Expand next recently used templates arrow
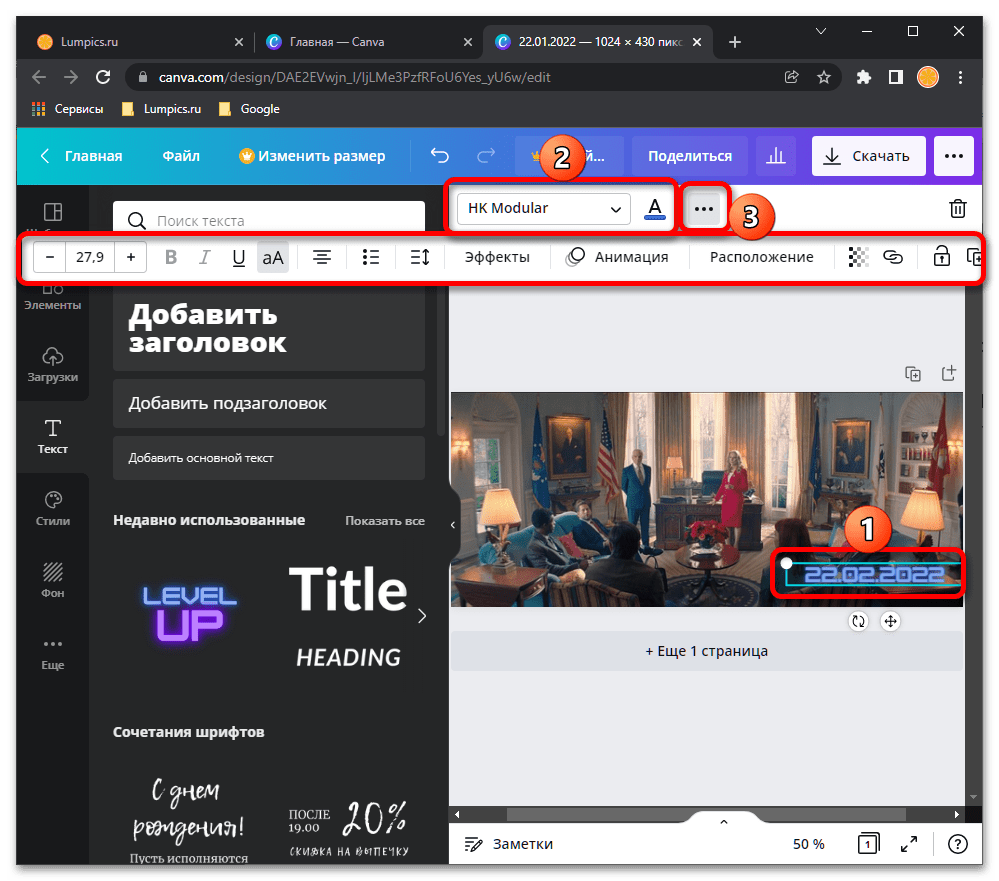The width and height of the screenshot is (999, 881). [422, 616]
